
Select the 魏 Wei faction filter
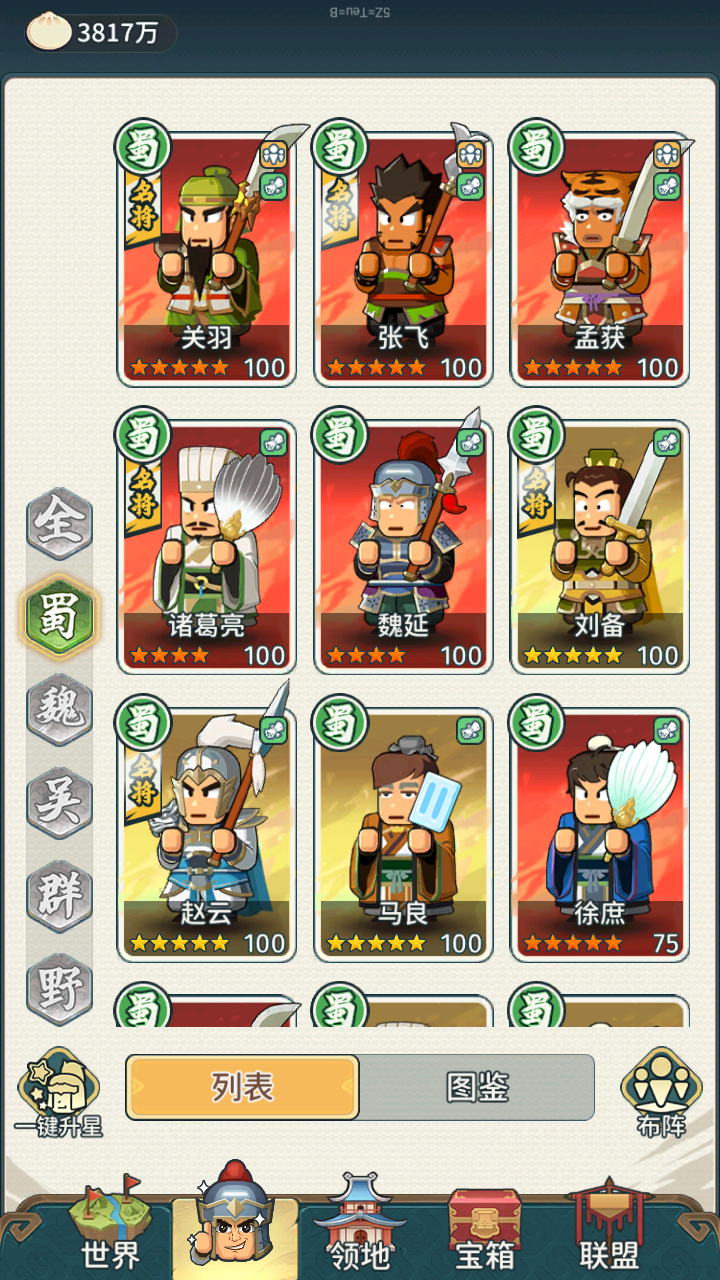coord(59,710)
